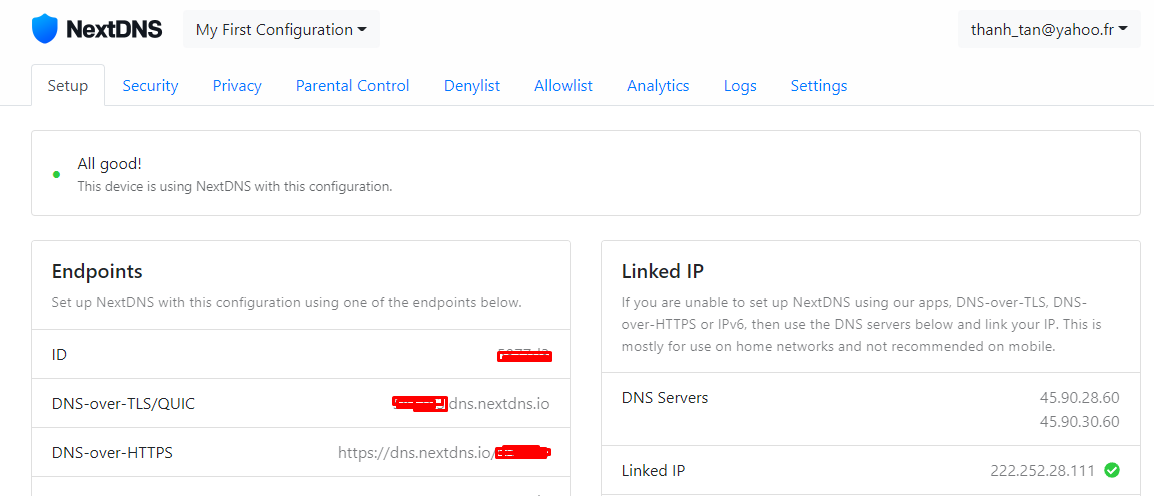Select the Denylist tab
This screenshot has width=1154, height=496.
472,85
